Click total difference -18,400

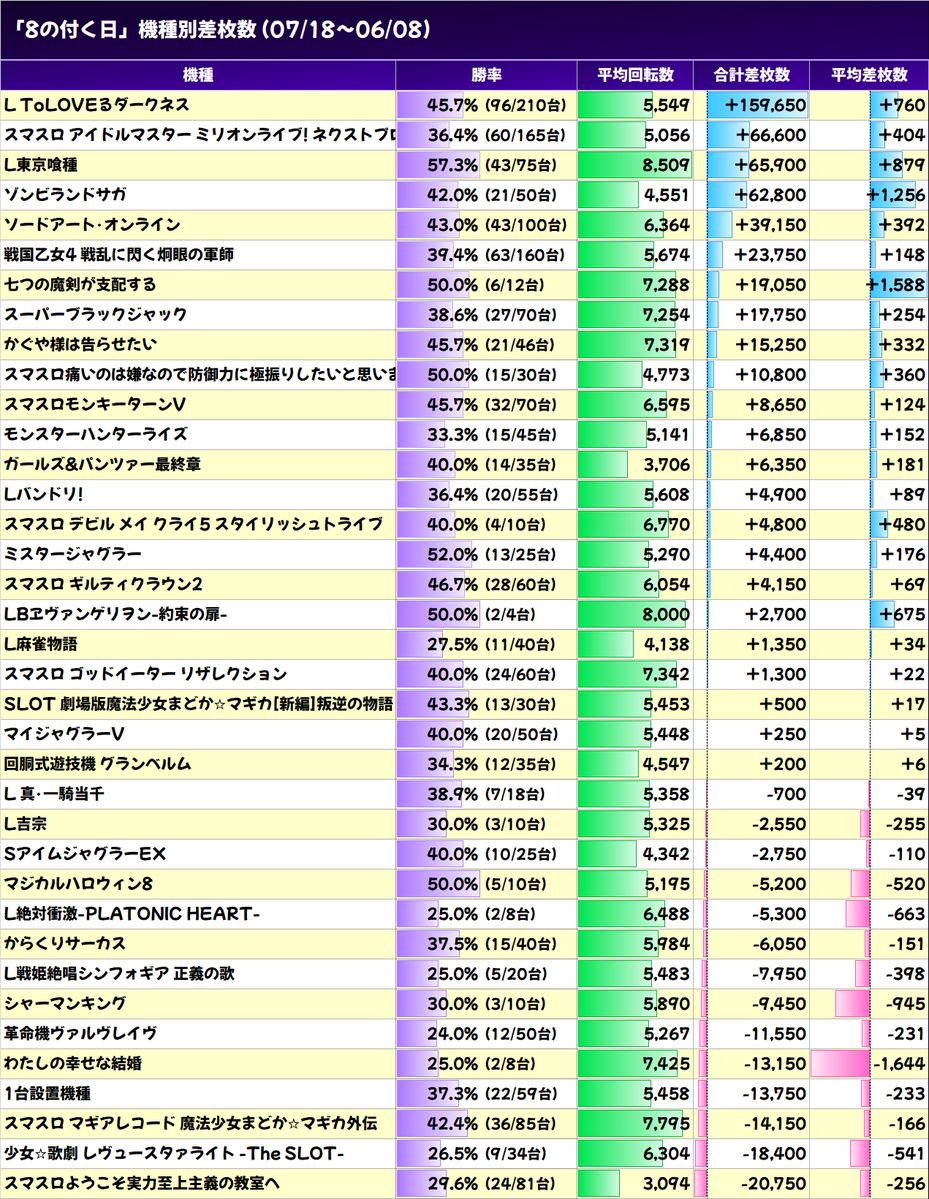tap(774, 1153)
